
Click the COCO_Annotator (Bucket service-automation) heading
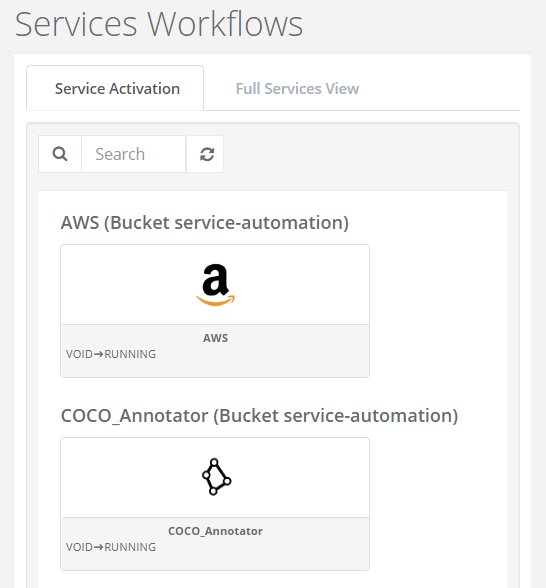coord(260,416)
